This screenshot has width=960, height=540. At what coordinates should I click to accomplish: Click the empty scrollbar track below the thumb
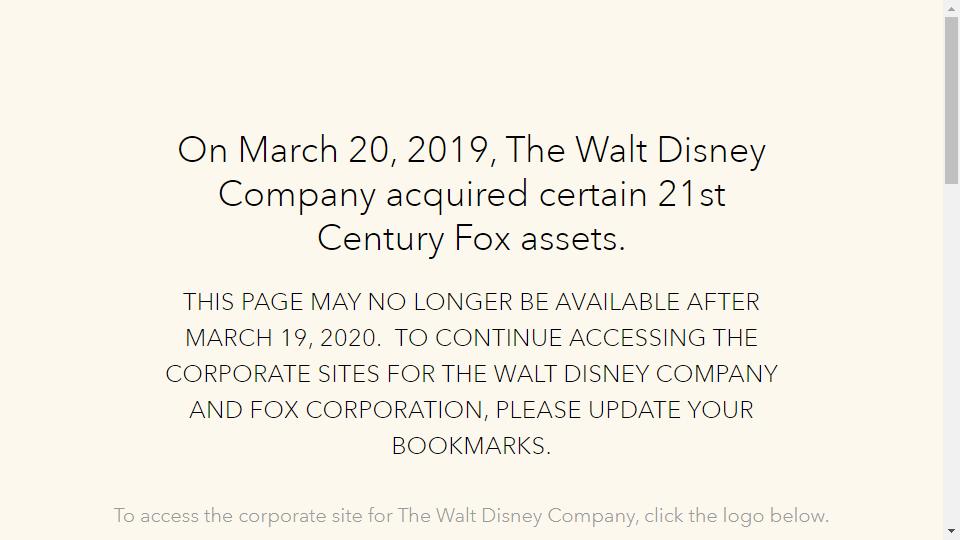coord(951,350)
